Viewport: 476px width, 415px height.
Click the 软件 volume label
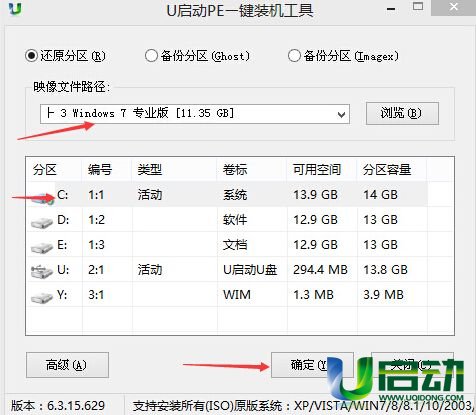235,220
